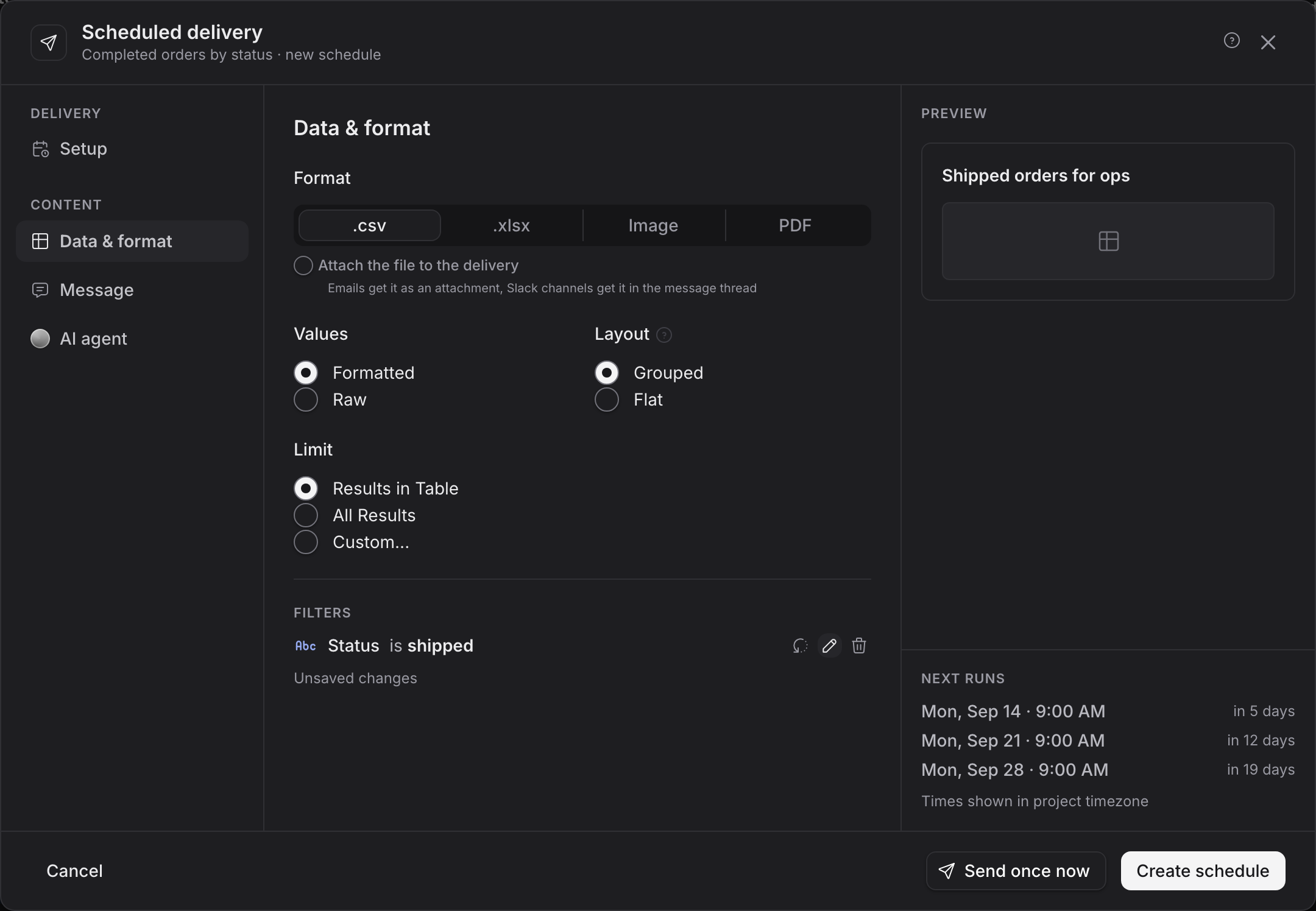Click Create schedule

[1203, 871]
